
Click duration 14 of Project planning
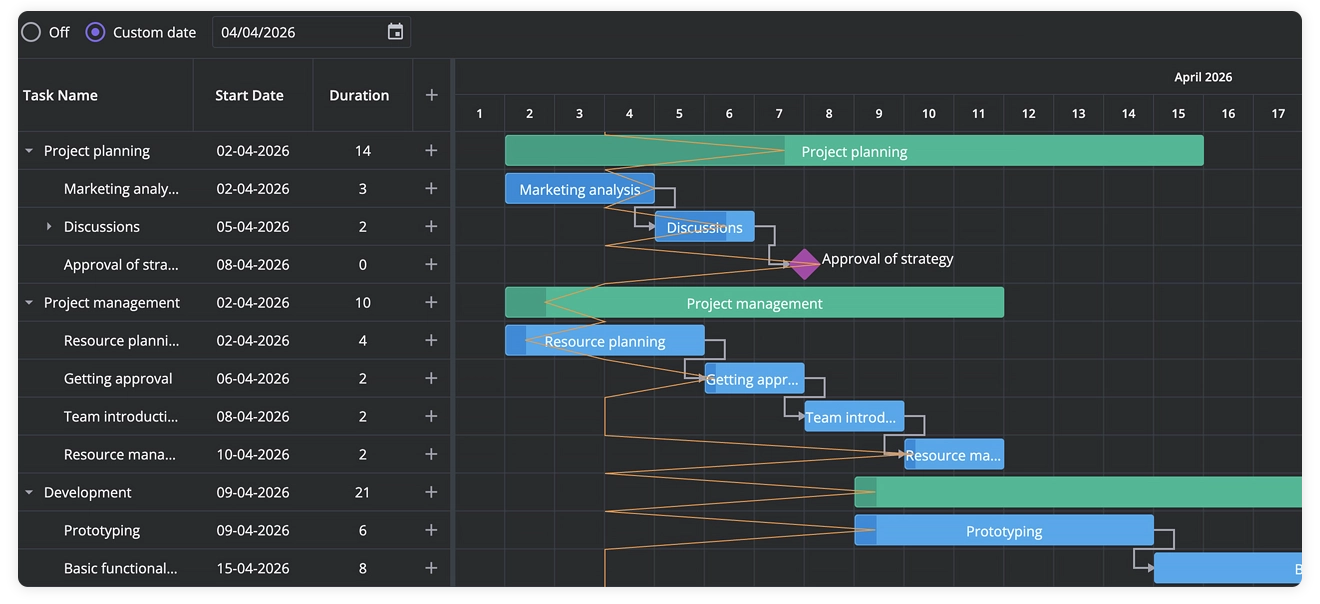363,151
